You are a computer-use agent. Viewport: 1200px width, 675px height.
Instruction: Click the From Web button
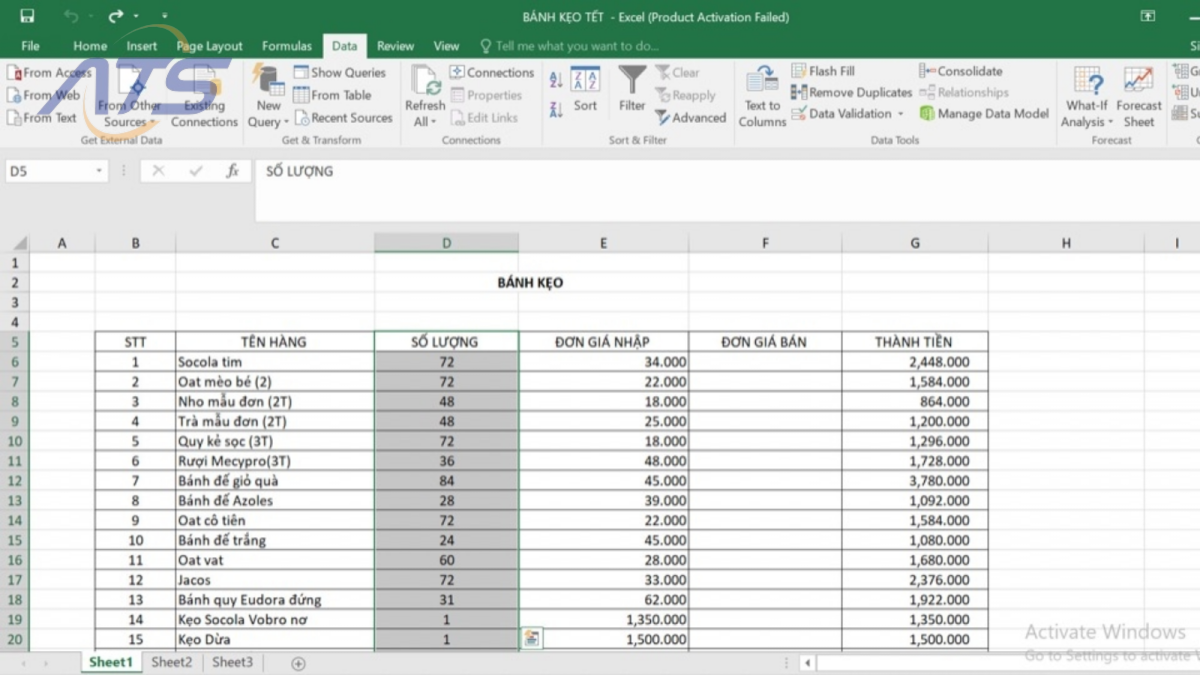(x=44, y=95)
